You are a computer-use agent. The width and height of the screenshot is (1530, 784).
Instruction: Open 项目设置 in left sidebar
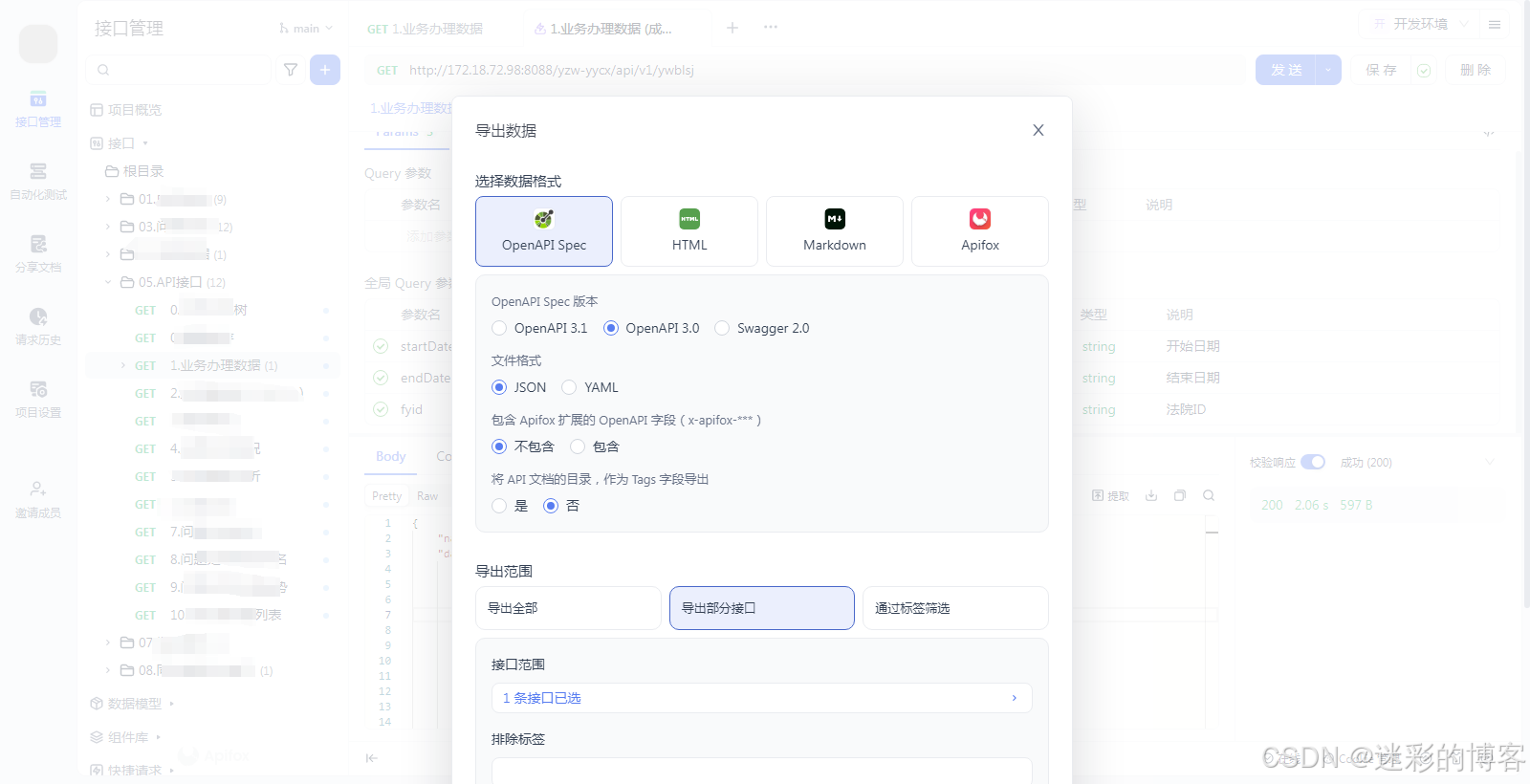[38, 400]
